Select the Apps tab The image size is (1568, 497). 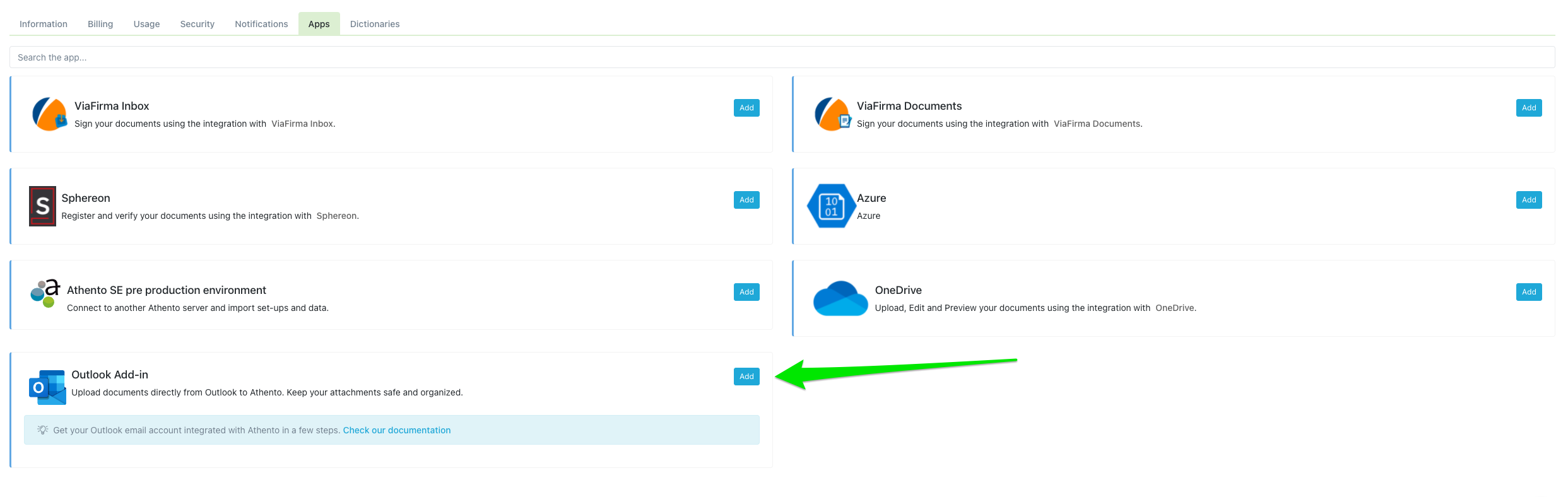[319, 24]
